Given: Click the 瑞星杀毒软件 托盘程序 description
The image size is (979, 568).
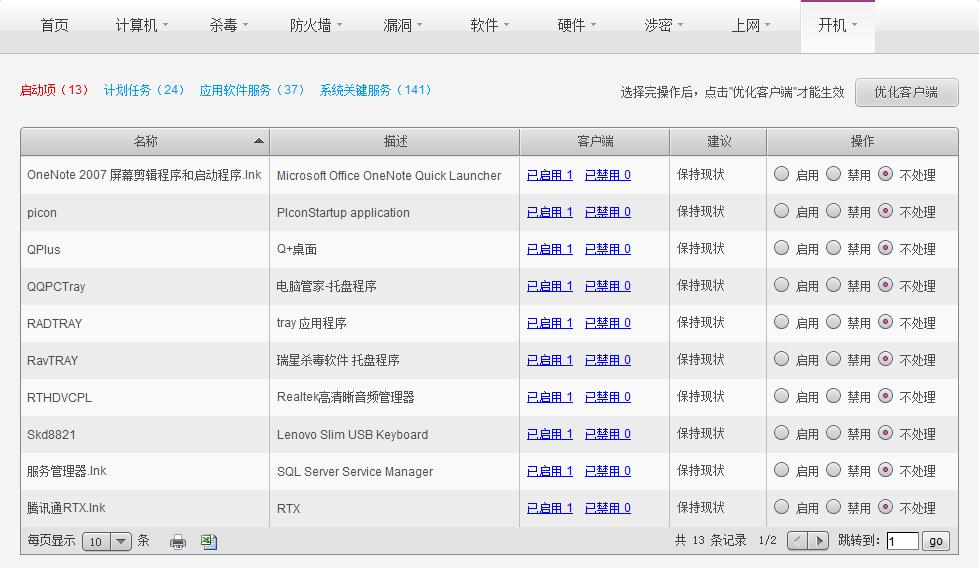Looking at the screenshot, I should pyautogui.click(x=338, y=360).
